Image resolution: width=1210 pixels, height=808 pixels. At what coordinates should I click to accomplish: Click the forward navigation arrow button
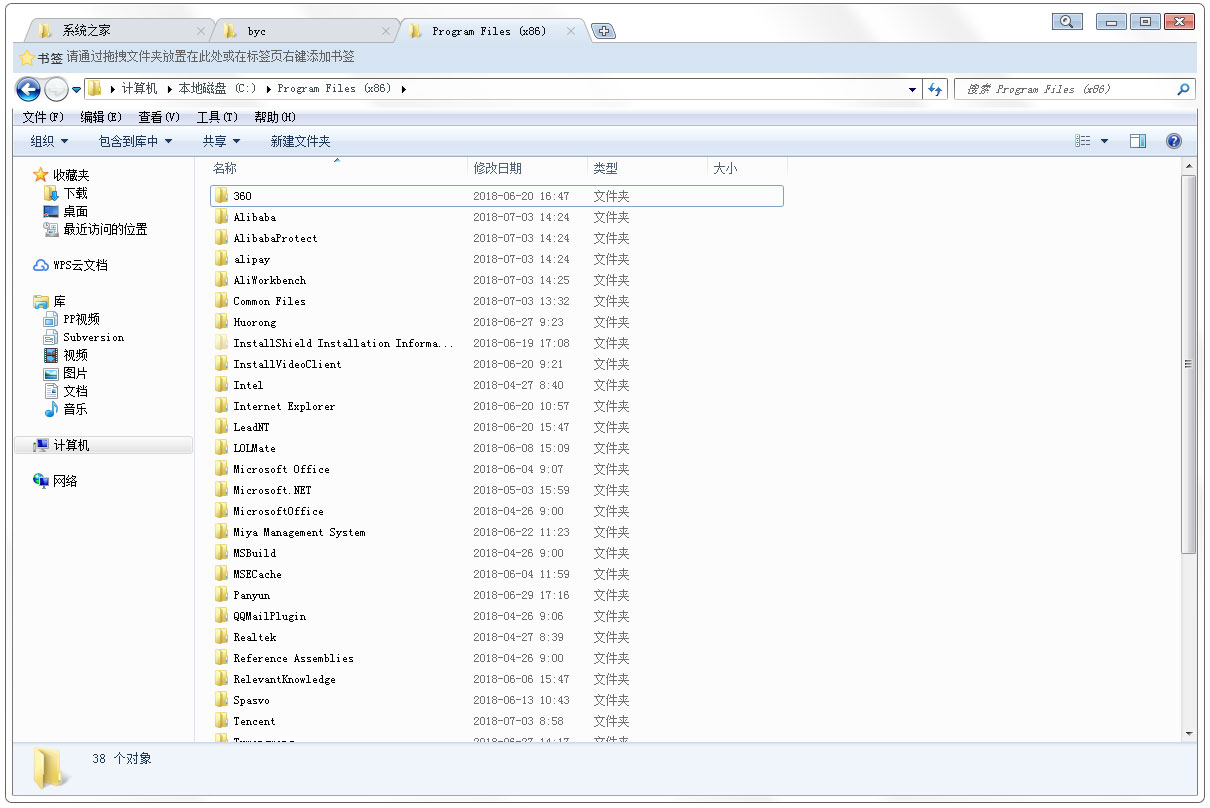pos(56,89)
